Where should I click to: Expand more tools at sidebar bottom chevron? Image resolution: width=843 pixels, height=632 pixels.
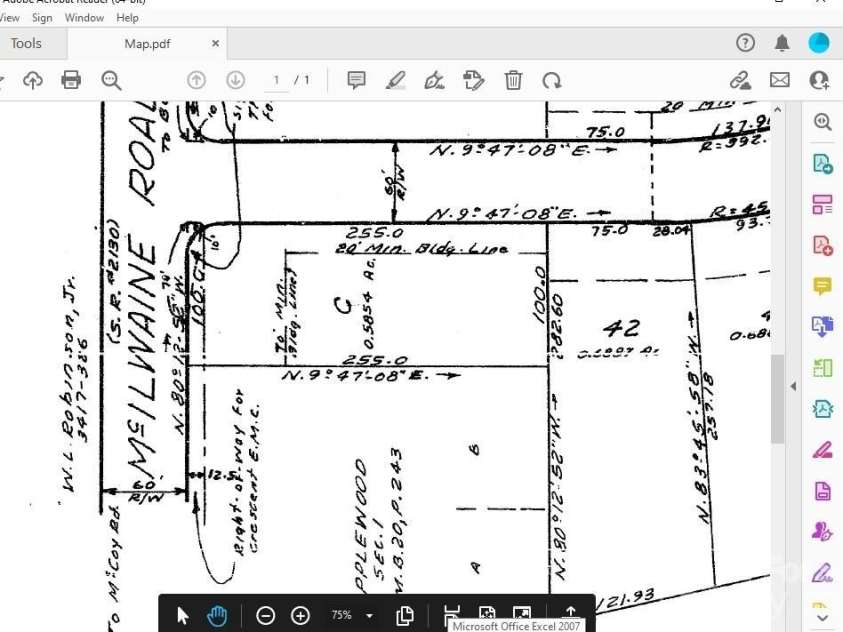click(822, 618)
